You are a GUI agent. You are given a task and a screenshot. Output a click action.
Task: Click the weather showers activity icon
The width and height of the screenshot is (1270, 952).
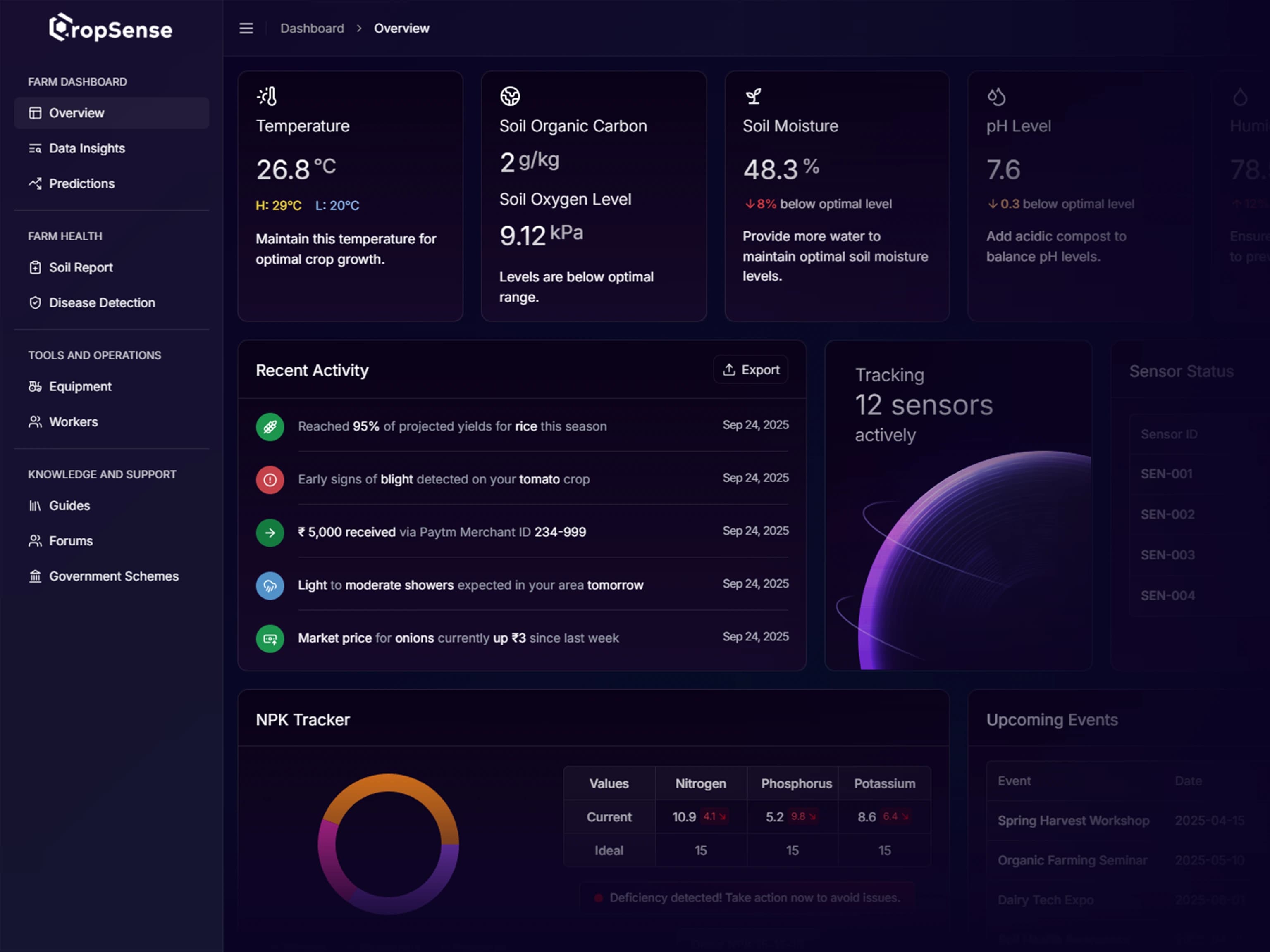click(270, 586)
